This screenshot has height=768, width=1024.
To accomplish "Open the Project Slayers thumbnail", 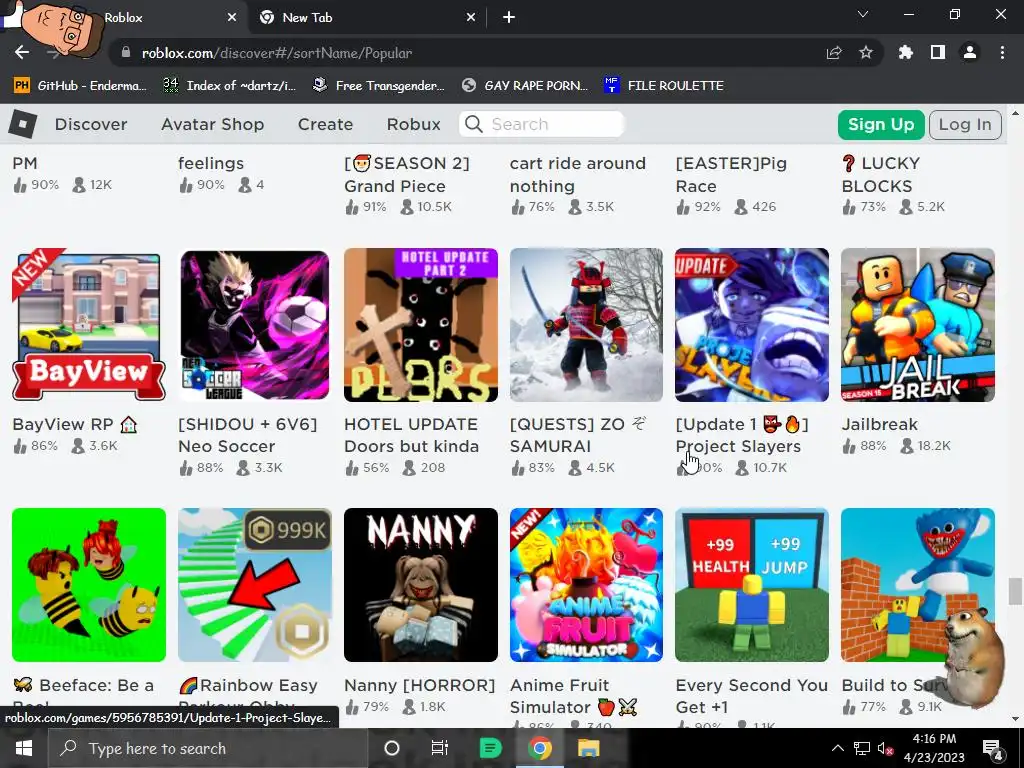I will [752, 325].
